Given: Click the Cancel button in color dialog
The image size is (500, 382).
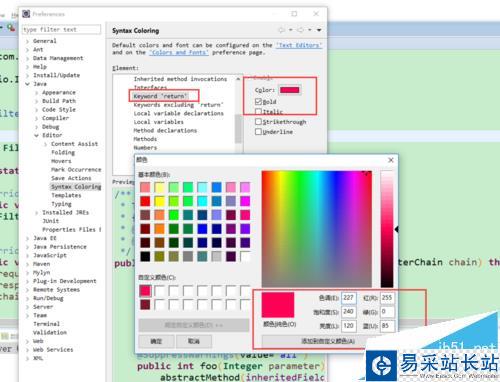Looking at the screenshot, I should [x=193, y=341].
